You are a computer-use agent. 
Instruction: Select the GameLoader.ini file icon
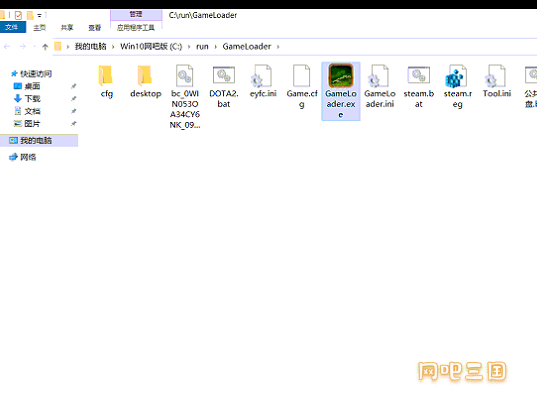(x=379, y=76)
